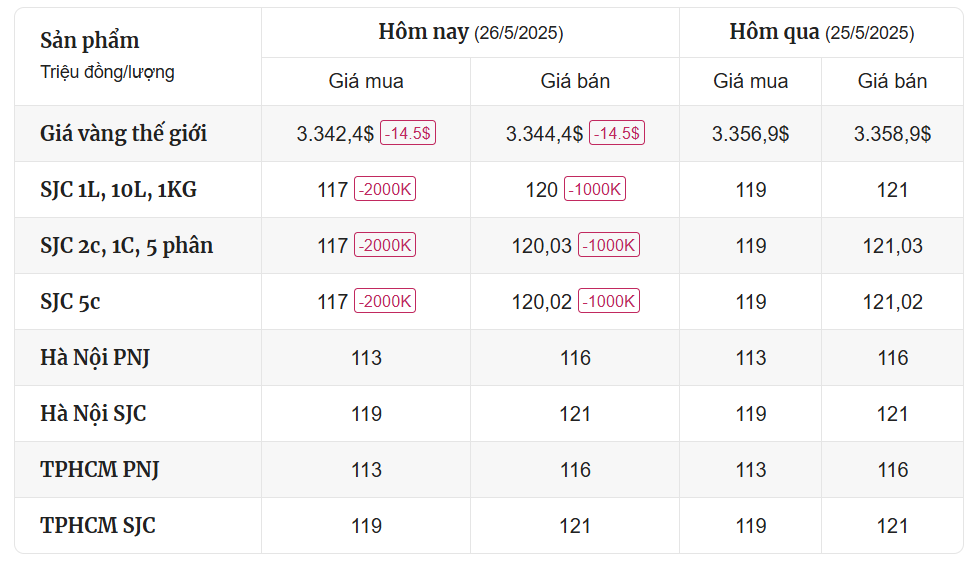The image size is (973, 562).
Task: Select yesterday's world buy price 3.356,9$
Action: pyautogui.click(x=751, y=134)
